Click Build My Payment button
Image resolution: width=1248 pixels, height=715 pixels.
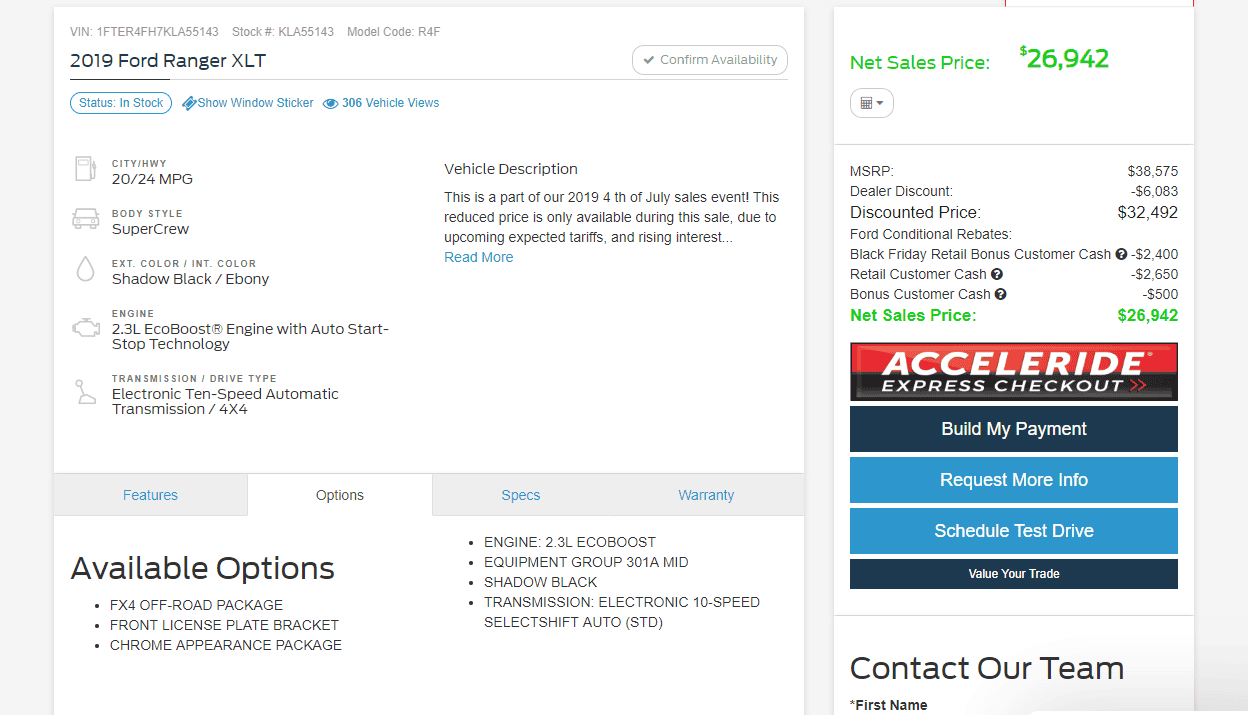tap(1014, 429)
